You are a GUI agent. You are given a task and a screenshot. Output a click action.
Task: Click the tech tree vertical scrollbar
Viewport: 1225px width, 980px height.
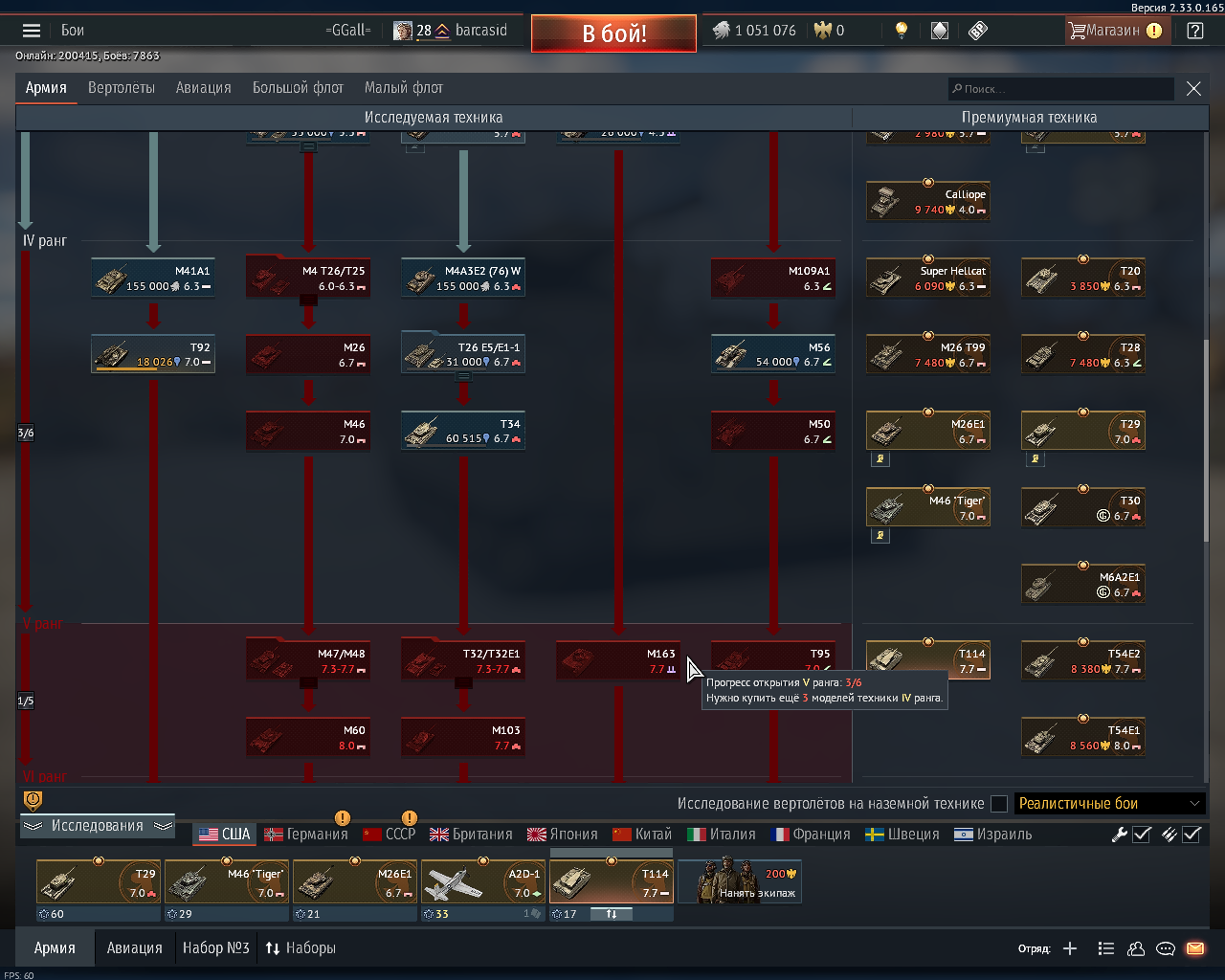click(1206, 440)
